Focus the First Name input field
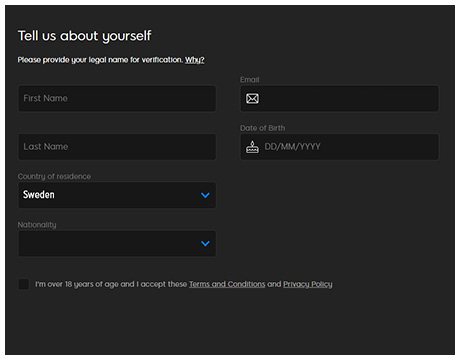This screenshot has height=360, width=460. point(117,98)
